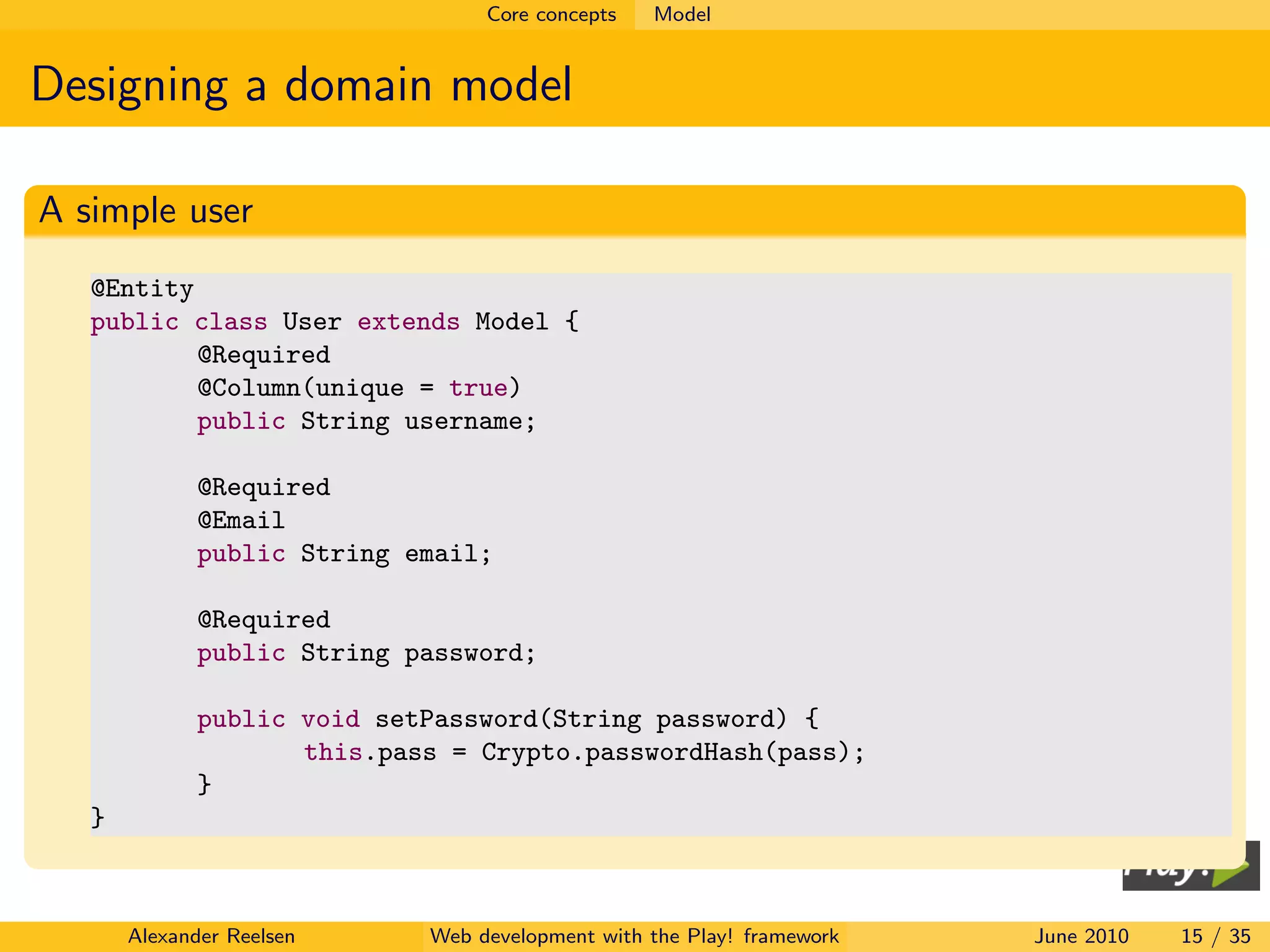1270x952 pixels.
Task: Click the @Column(unique = true) annotation
Action: (358, 388)
